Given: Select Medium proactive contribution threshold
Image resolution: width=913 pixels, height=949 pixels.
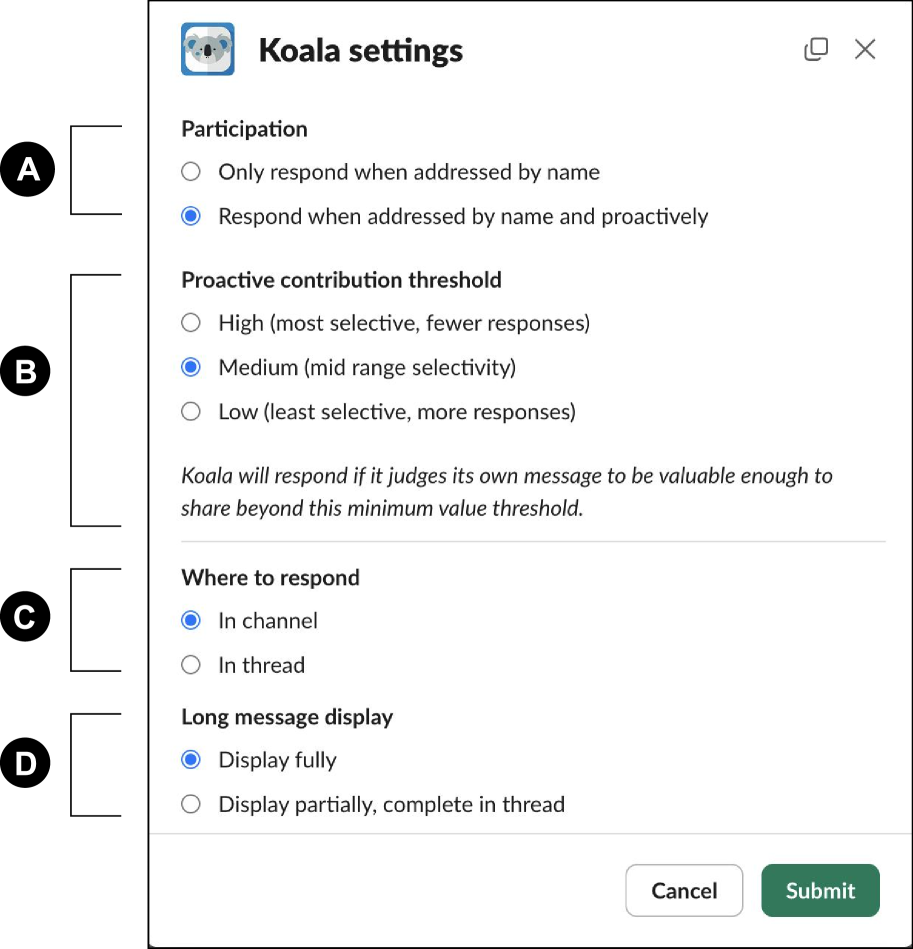Looking at the screenshot, I should coord(191,367).
